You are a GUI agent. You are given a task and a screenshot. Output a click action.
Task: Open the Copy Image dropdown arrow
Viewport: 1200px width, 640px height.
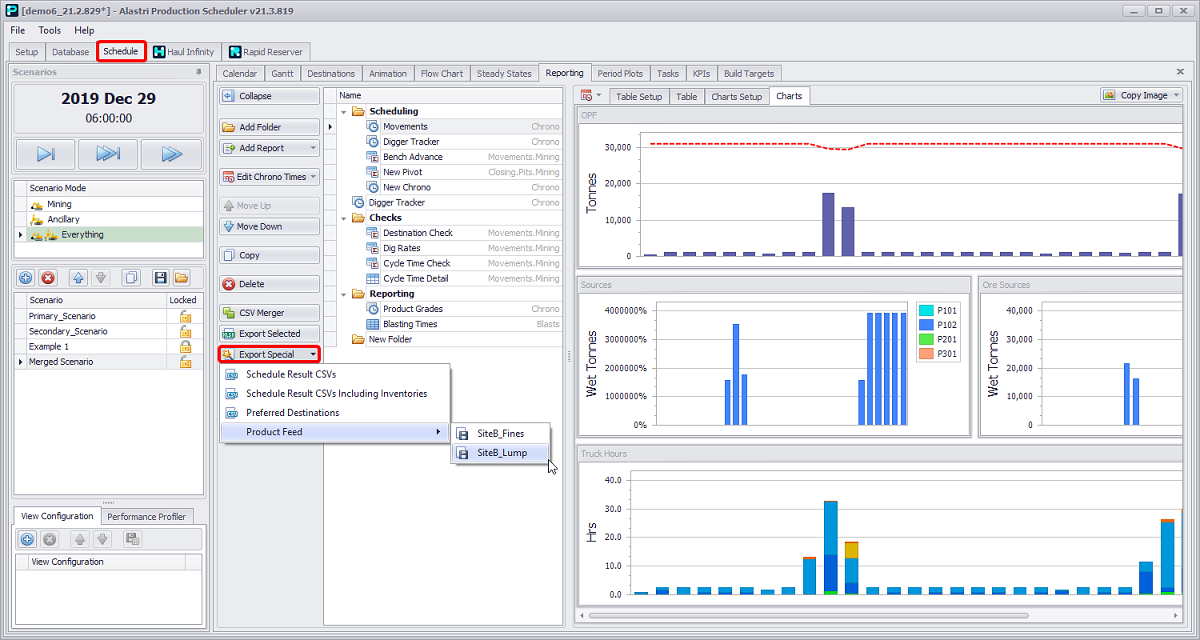coord(1175,96)
